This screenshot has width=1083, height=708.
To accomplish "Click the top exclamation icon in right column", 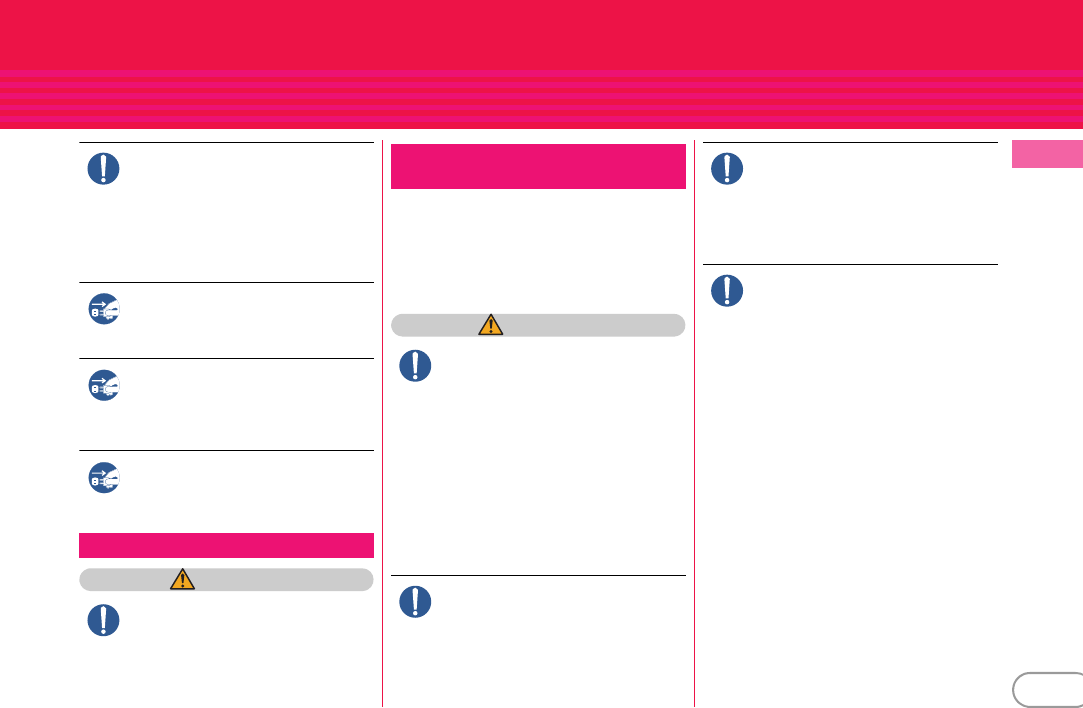I will pos(727,169).
